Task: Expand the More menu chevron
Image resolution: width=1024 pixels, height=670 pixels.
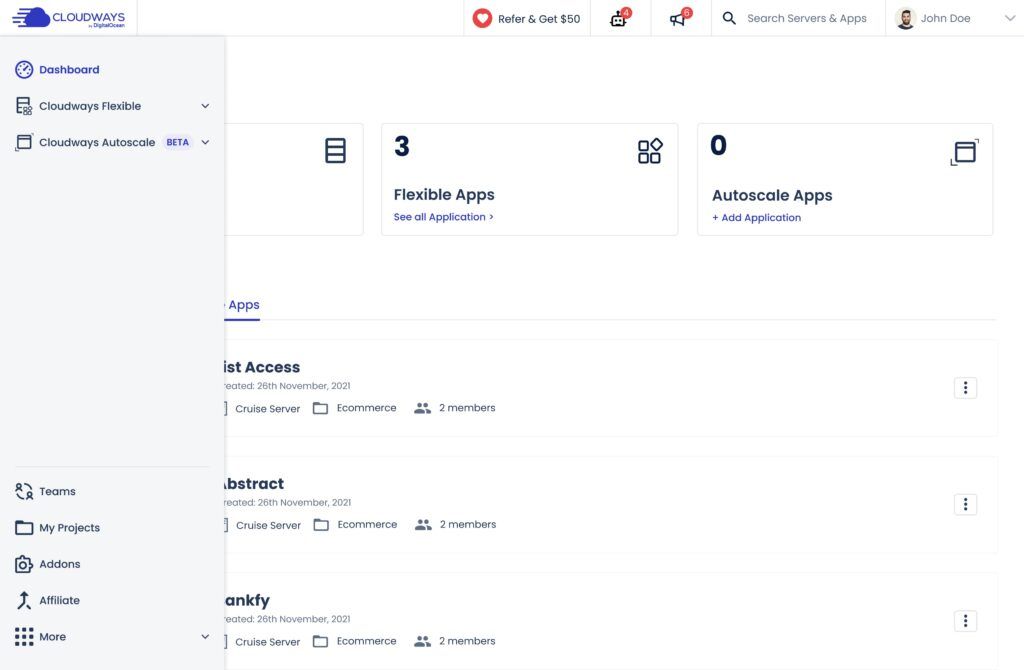Action: coord(205,637)
